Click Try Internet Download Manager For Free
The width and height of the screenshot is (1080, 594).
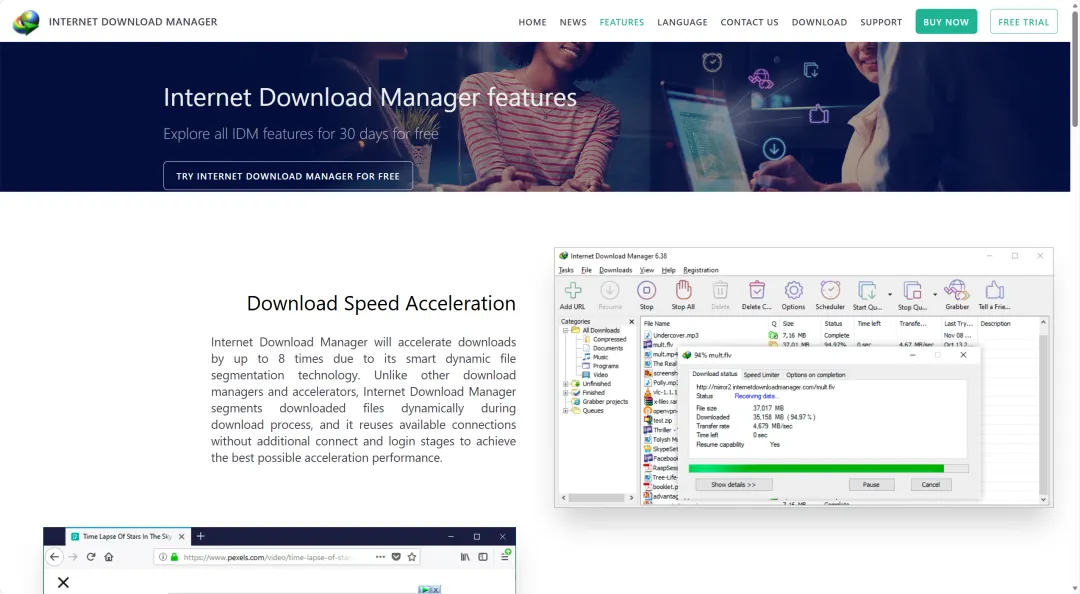pyautogui.click(x=287, y=176)
